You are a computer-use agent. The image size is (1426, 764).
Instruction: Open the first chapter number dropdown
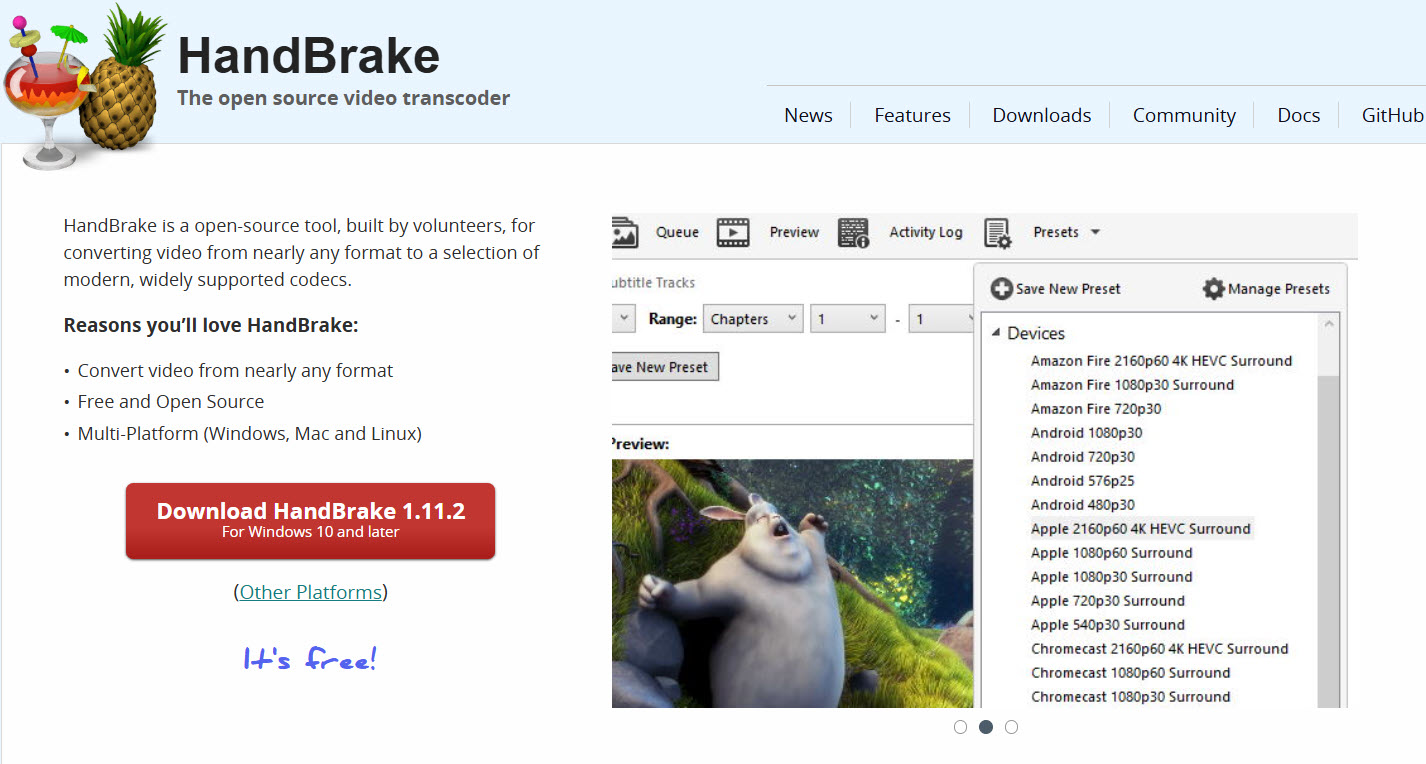click(x=847, y=319)
